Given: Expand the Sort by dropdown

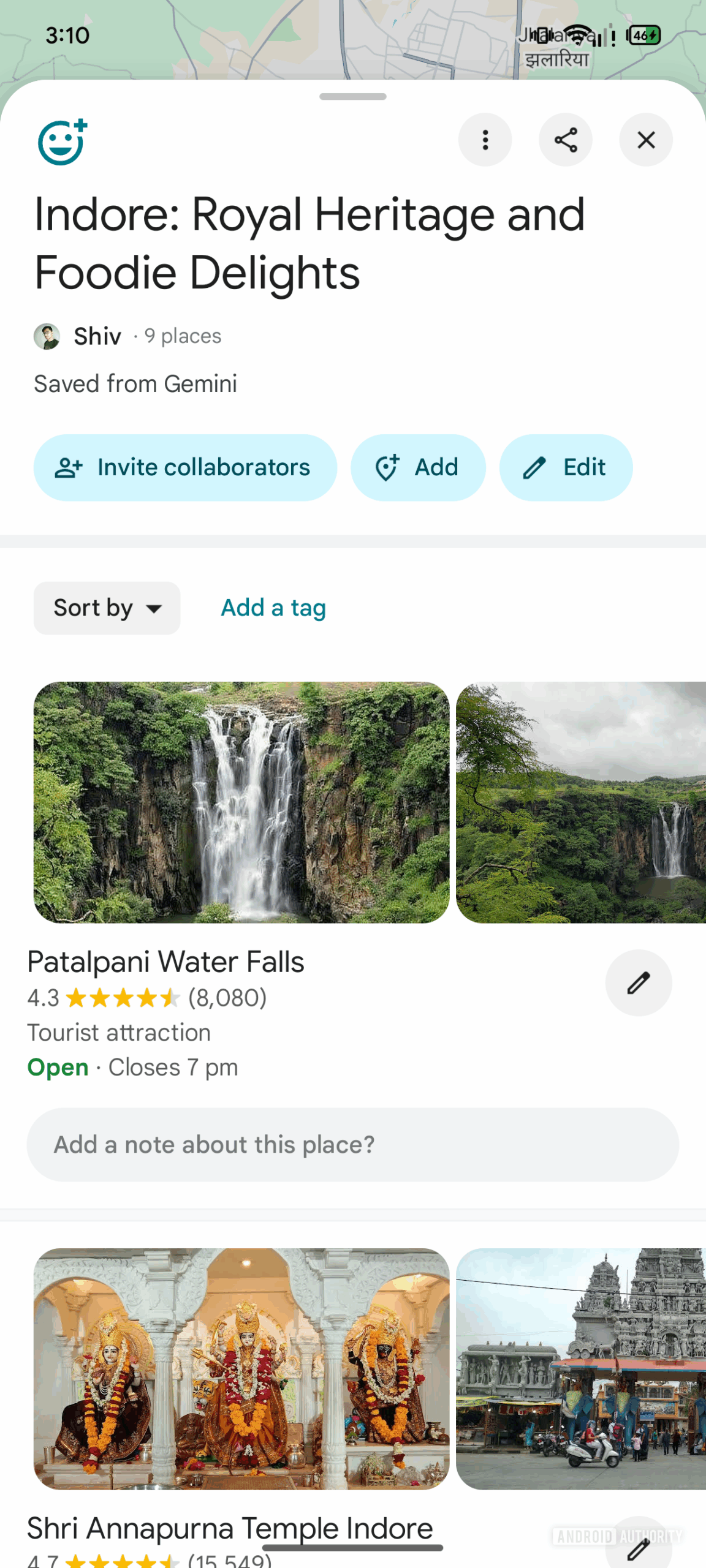Looking at the screenshot, I should pos(107,608).
